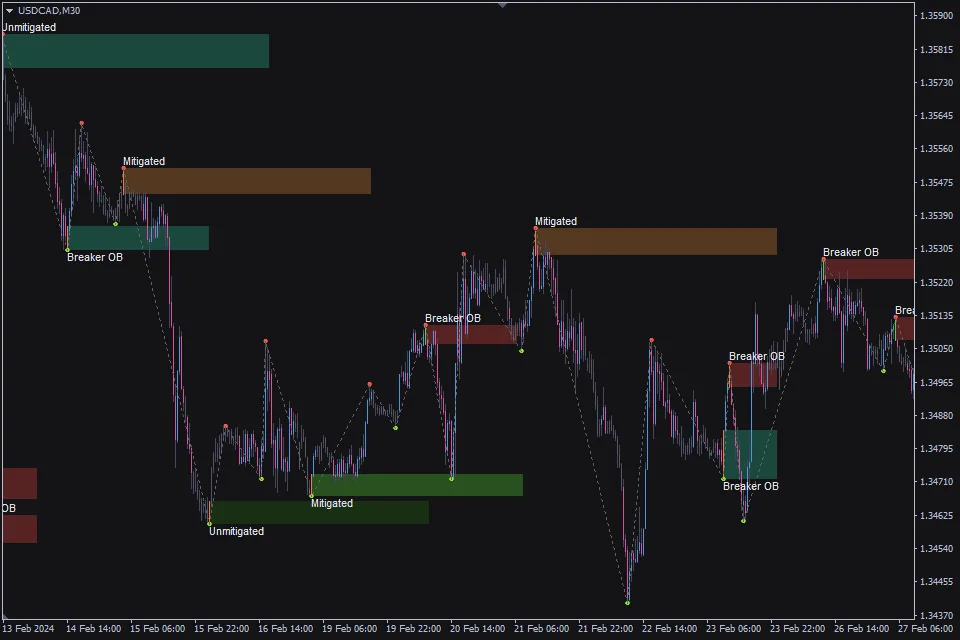The height and width of the screenshot is (640, 960).
Task: Click the brown Mitigated zone near 15 Feb
Action: click(x=246, y=181)
